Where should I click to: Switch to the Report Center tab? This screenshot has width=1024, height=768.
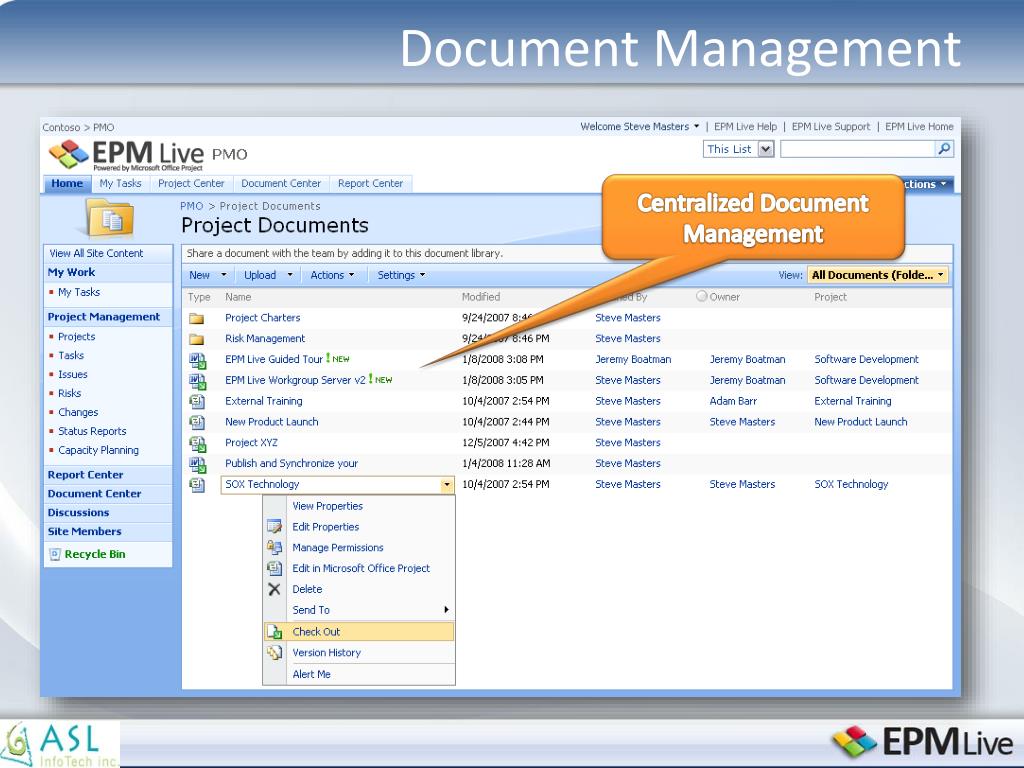pyautogui.click(x=370, y=184)
